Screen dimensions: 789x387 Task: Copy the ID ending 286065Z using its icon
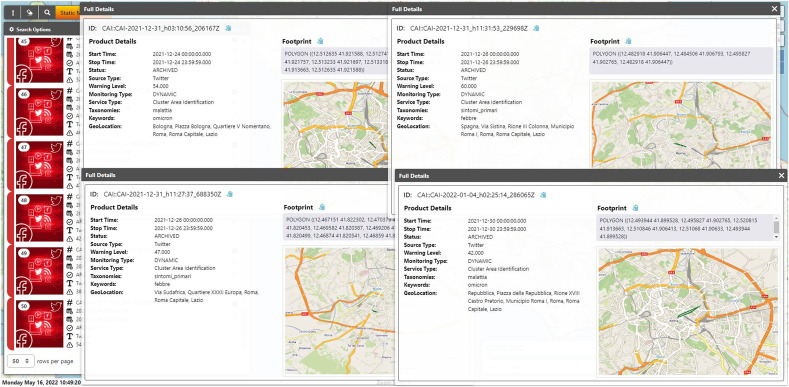(x=543, y=195)
